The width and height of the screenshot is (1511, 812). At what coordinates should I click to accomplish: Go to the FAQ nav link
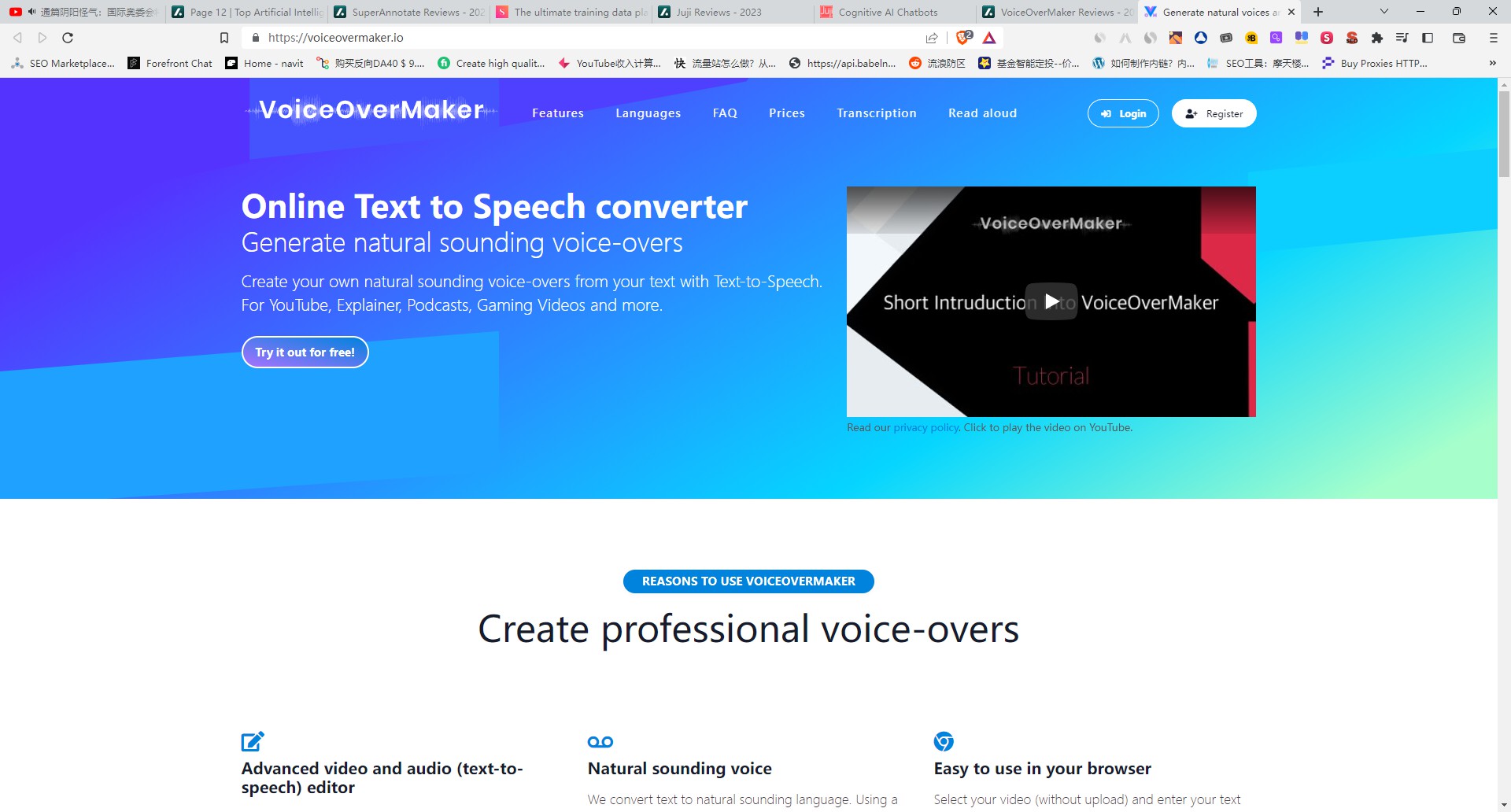pyautogui.click(x=725, y=113)
